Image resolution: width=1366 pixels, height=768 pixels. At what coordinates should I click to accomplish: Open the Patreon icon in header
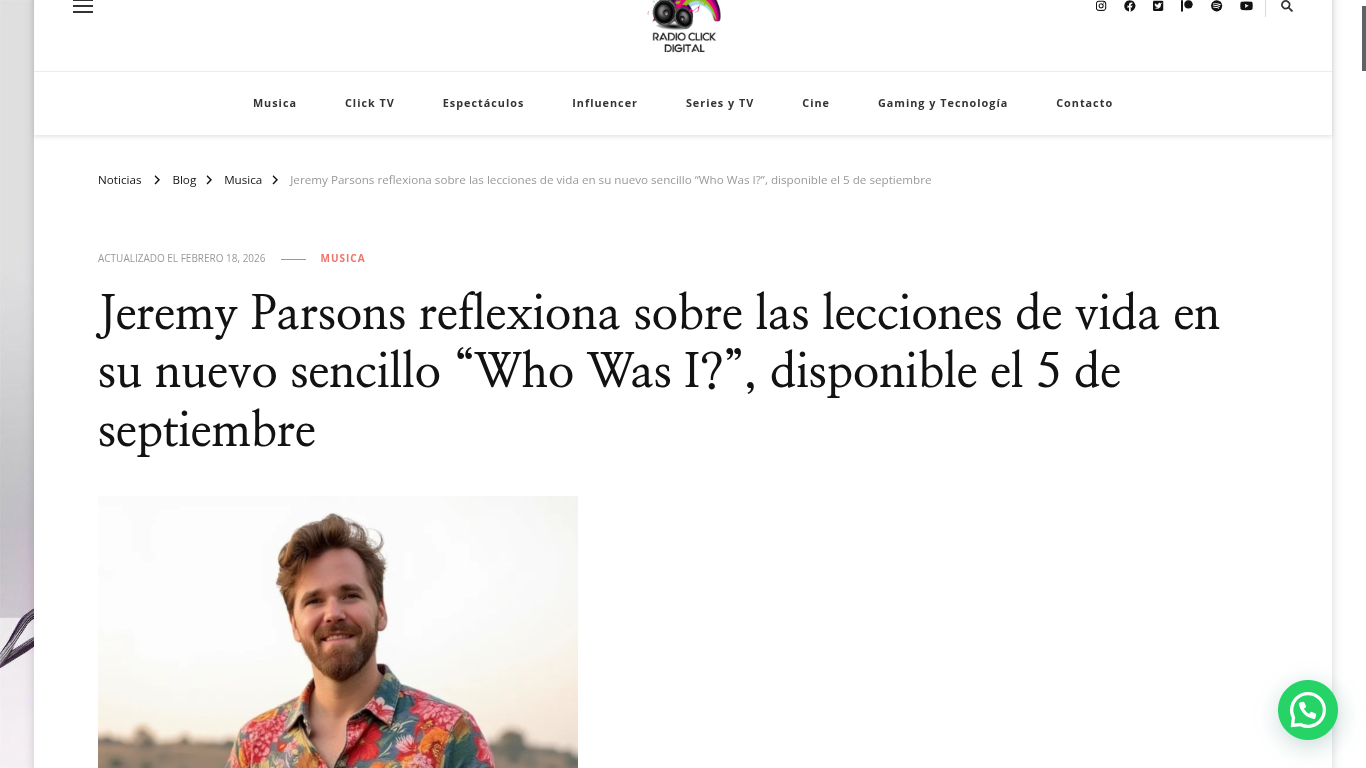[x=1187, y=6]
